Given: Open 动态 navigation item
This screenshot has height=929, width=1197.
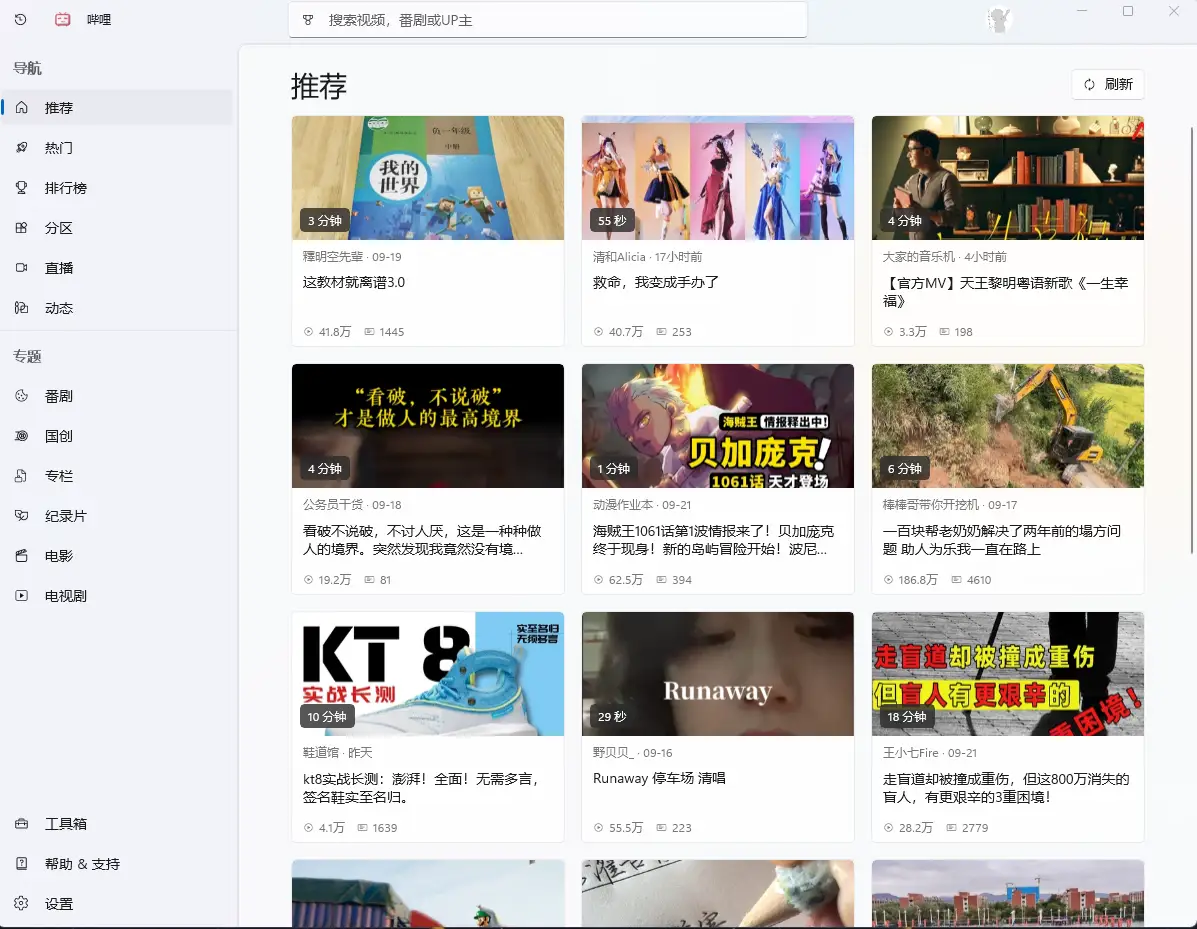Looking at the screenshot, I should point(118,308).
